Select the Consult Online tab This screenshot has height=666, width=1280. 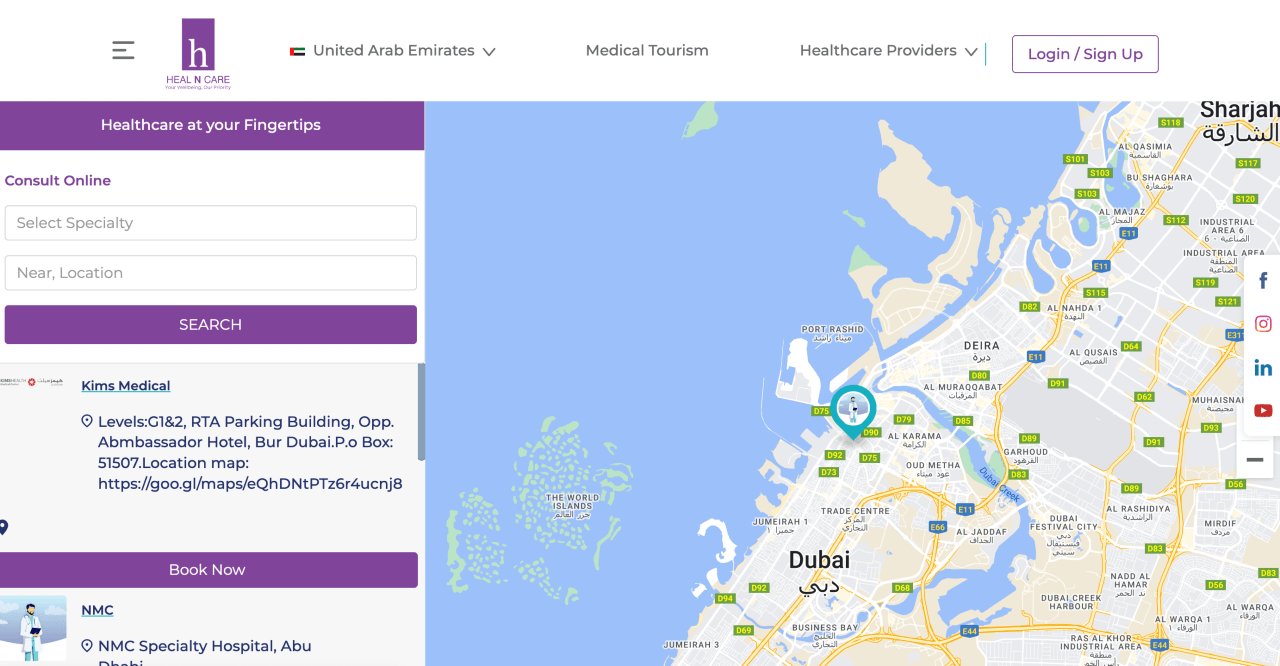pyautogui.click(x=58, y=181)
